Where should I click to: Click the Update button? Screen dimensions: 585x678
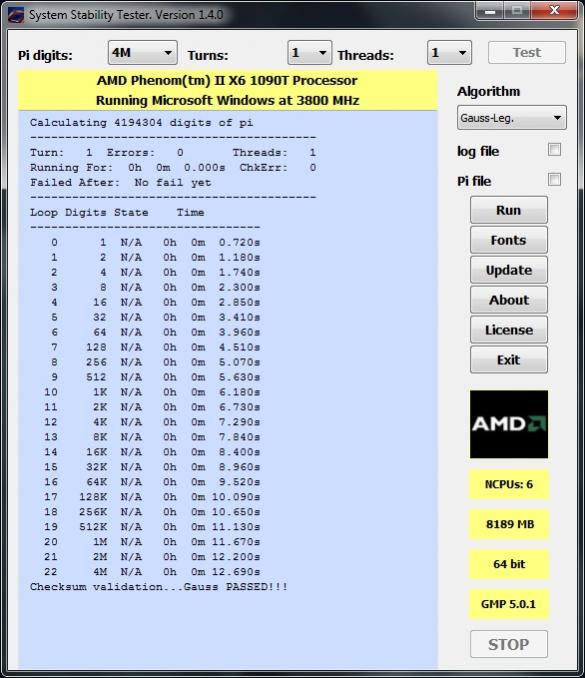tap(508, 270)
